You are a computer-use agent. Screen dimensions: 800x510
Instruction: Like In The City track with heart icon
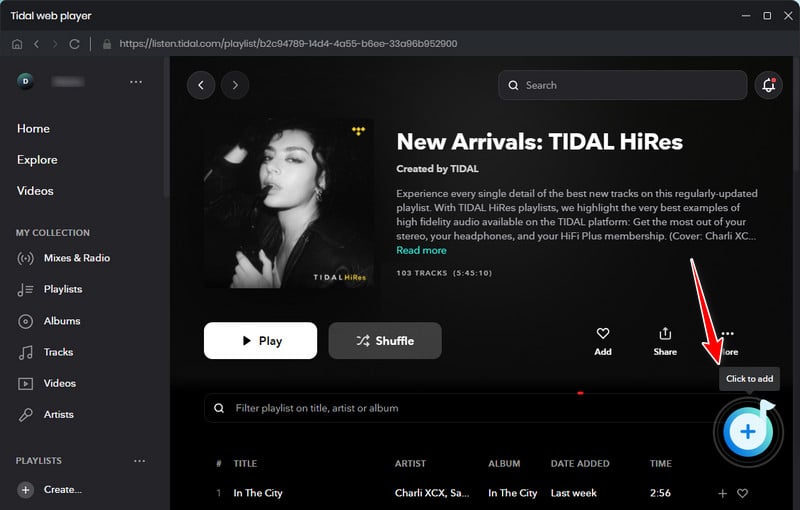click(742, 493)
